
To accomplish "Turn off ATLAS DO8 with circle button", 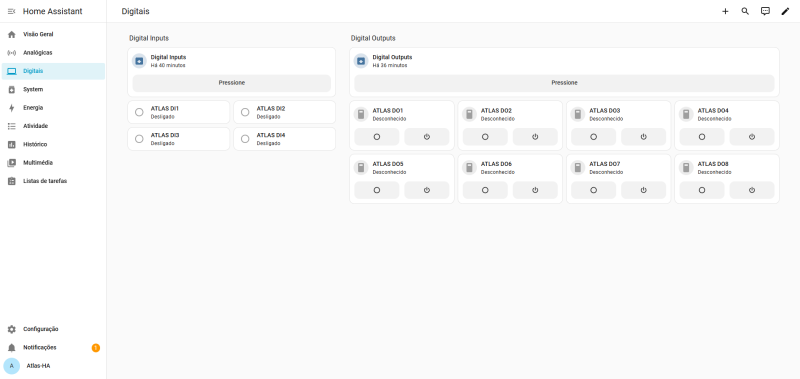I will point(702,190).
